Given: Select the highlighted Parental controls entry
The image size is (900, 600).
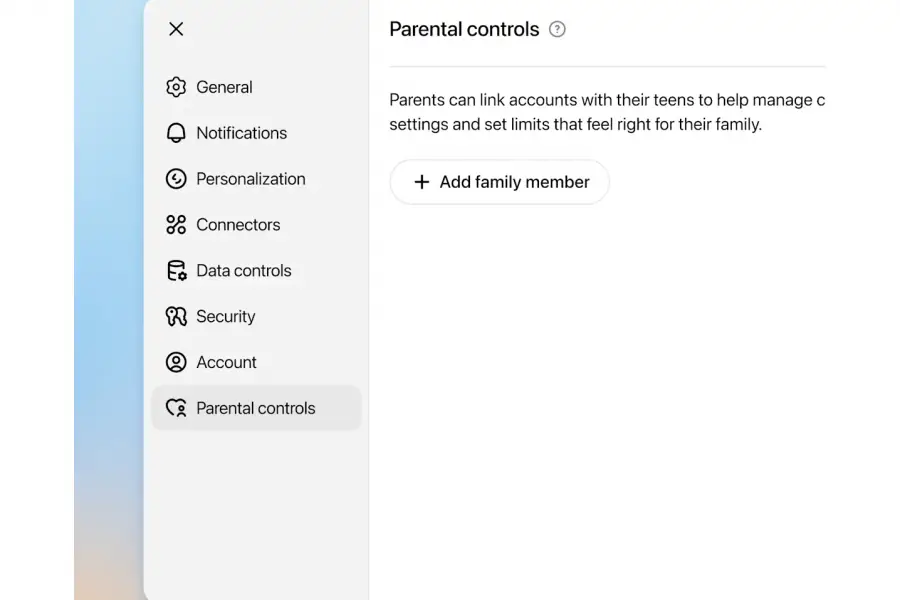Looking at the screenshot, I should tap(256, 408).
